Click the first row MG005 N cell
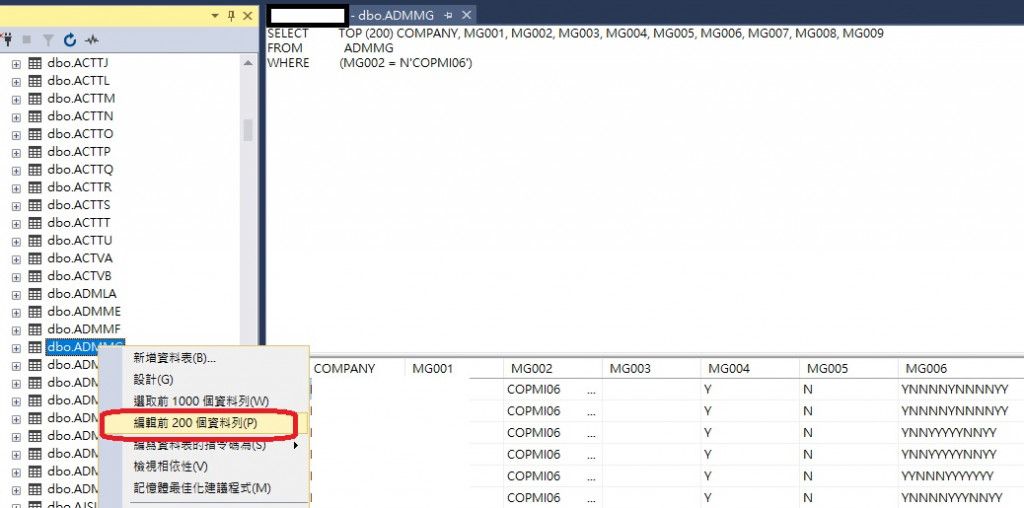 tap(848, 390)
